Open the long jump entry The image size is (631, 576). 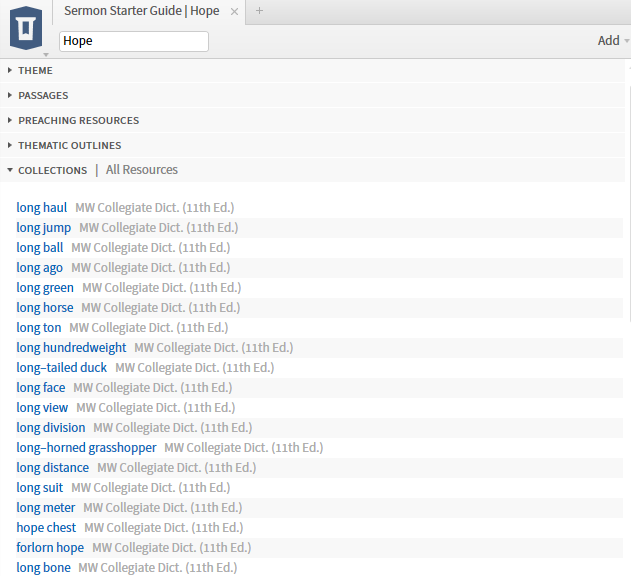point(43,228)
